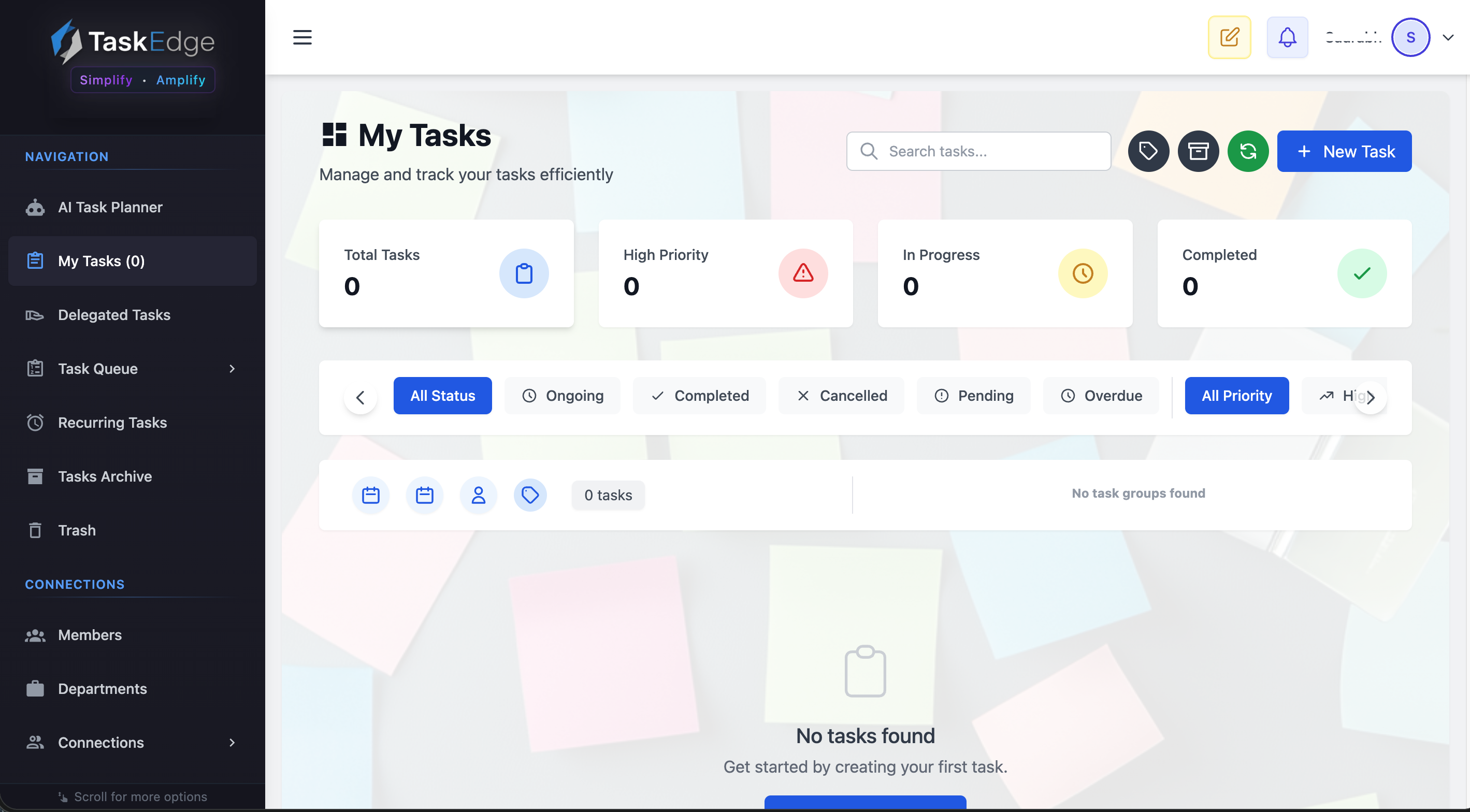1470x812 pixels.
Task: Filter tasks by Cancelled status
Action: [841, 396]
